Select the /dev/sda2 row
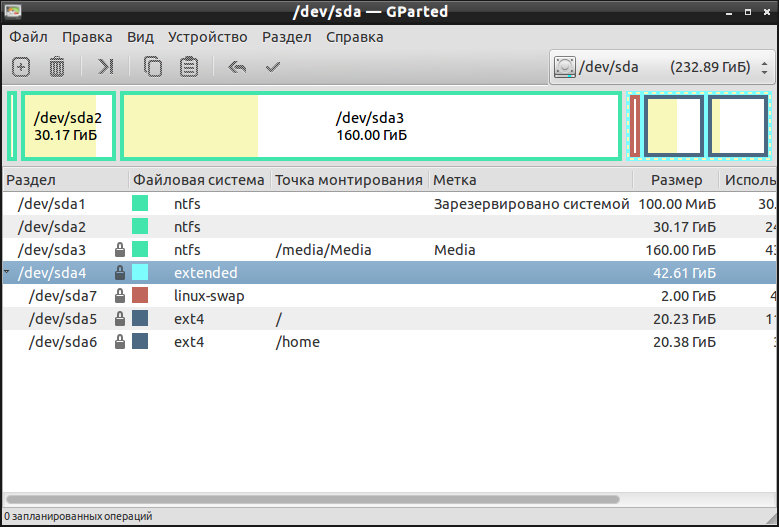Image resolution: width=779 pixels, height=527 pixels. [x=390, y=226]
